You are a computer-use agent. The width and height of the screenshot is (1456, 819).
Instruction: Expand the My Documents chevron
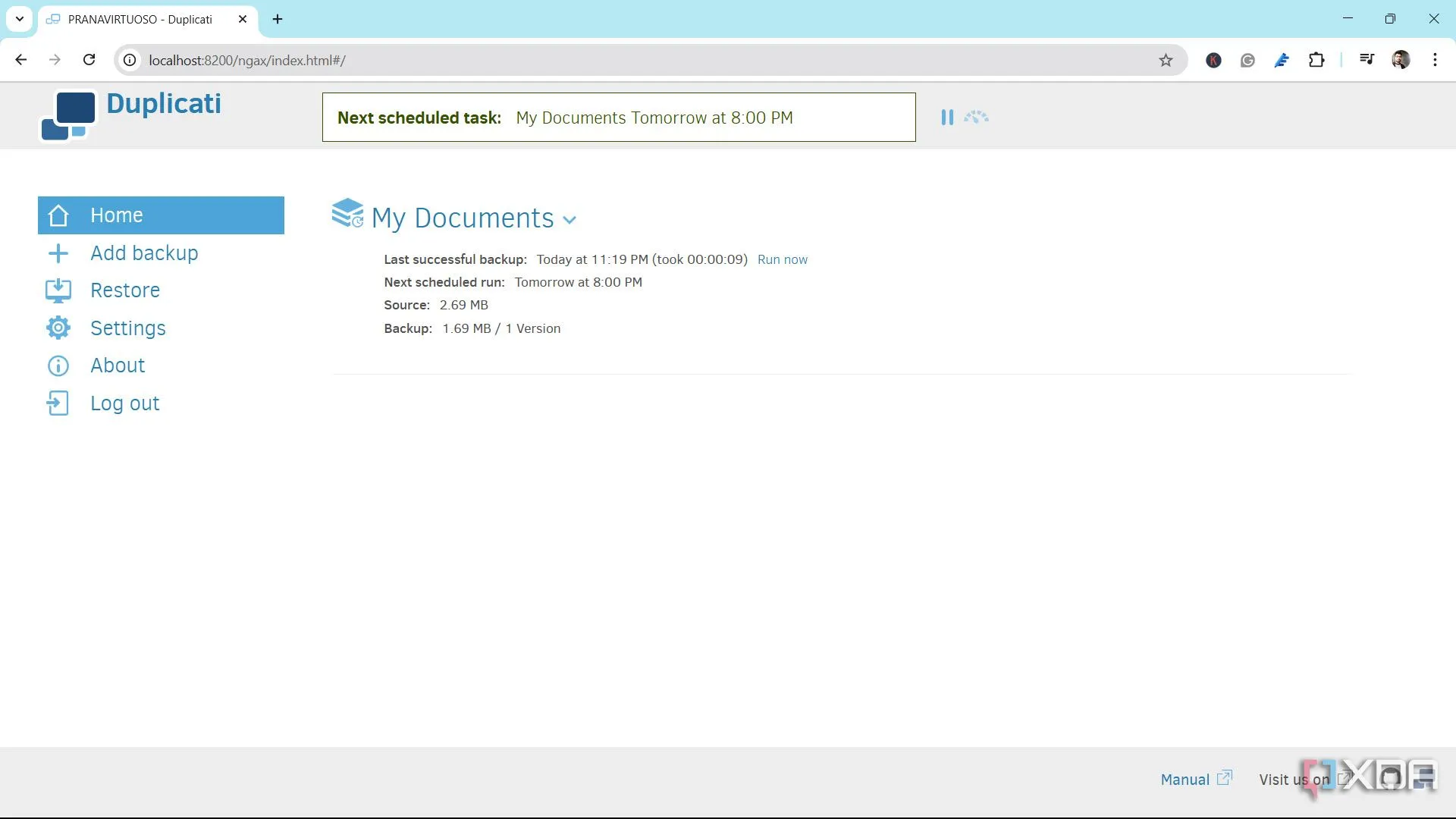570,220
